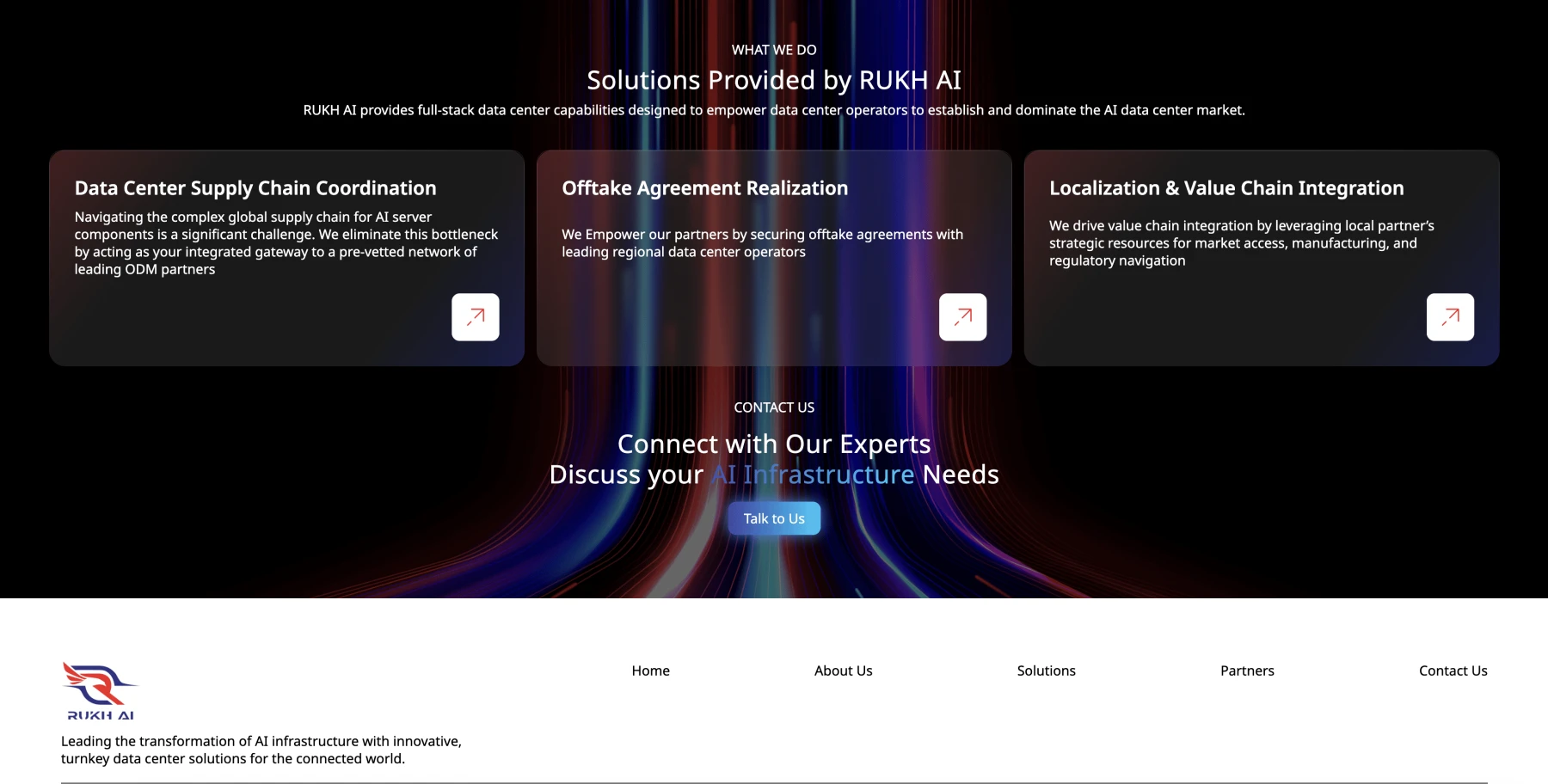Click Contact Us link in footer menu

pyautogui.click(x=1453, y=671)
